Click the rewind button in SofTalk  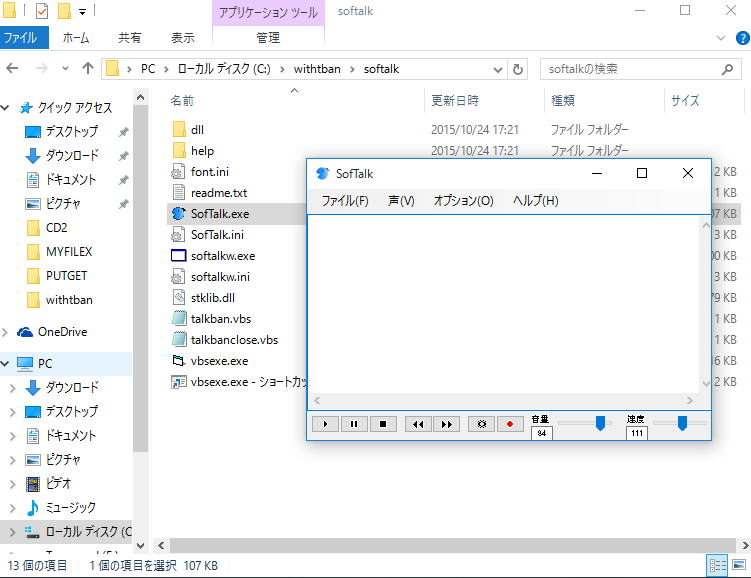pyautogui.click(x=418, y=424)
